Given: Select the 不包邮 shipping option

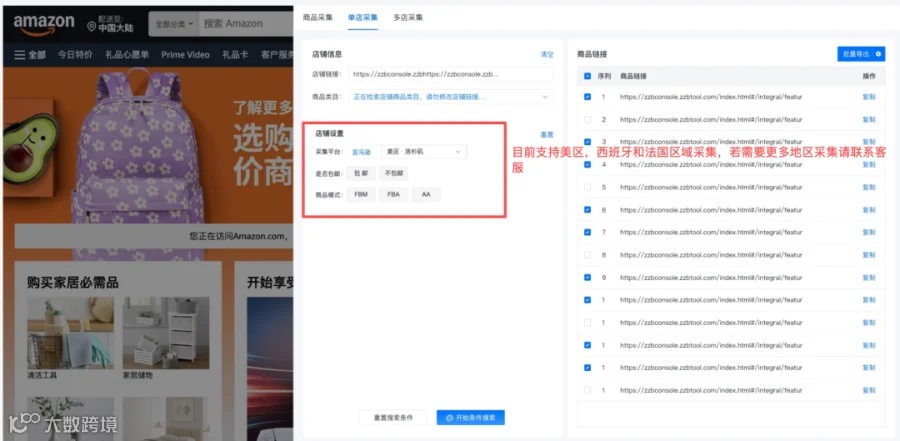Looking at the screenshot, I should [x=393, y=173].
